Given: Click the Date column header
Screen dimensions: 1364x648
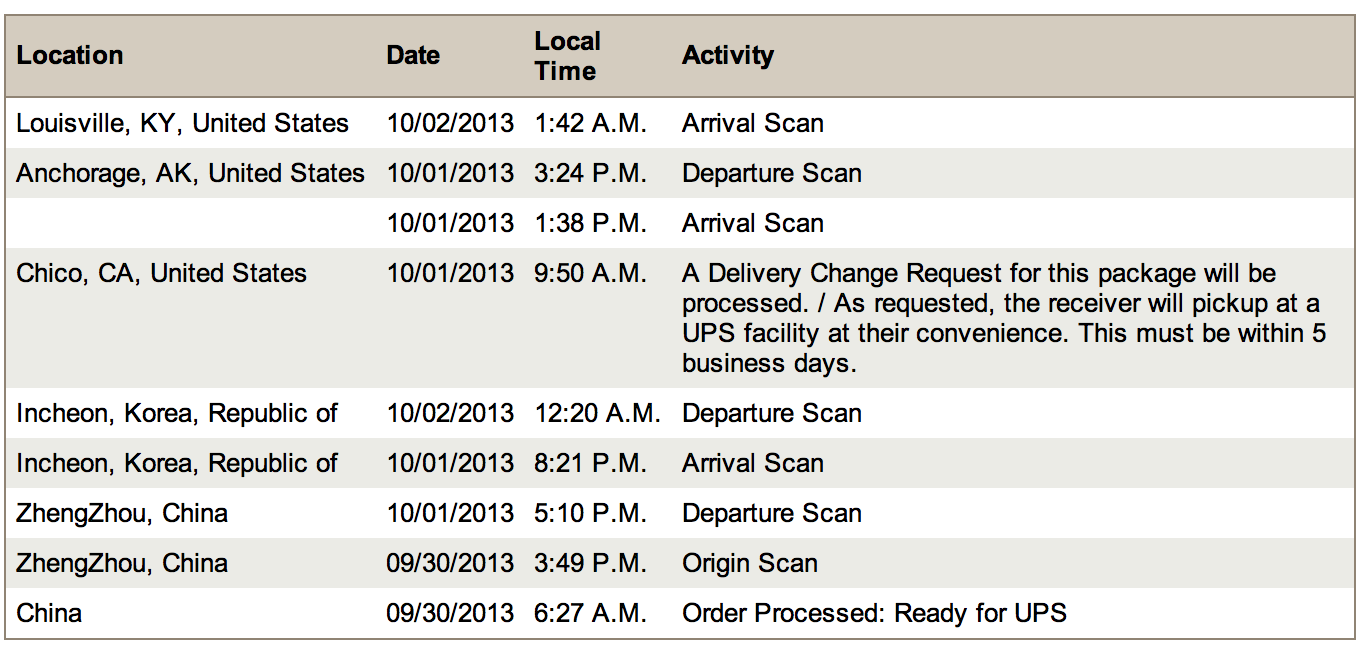Looking at the screenshot, I should click(x=413, y=56).
